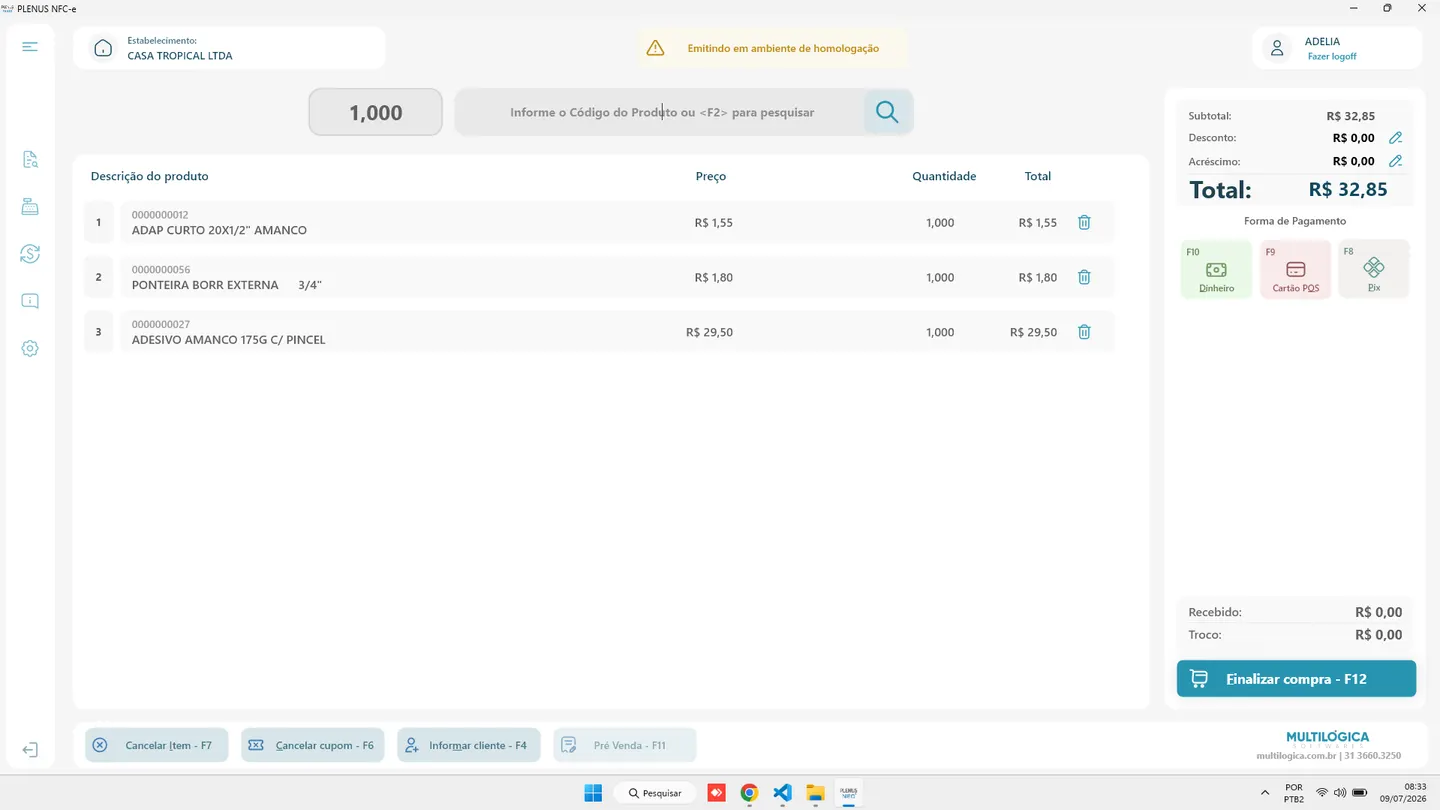
Task: Open the hamburger menu in the sidebar
Action: point(30,47)
